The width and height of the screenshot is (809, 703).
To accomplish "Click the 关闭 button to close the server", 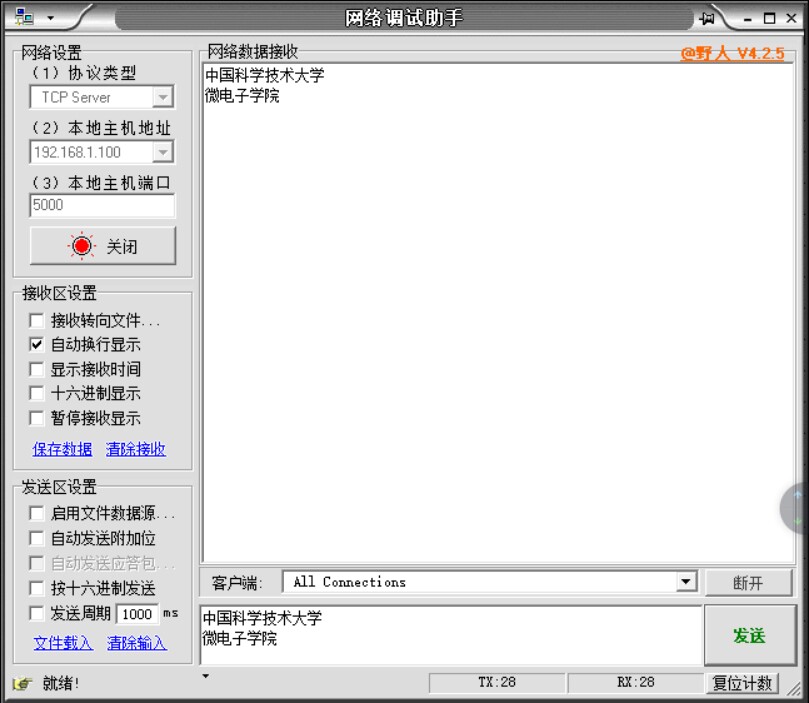I will (103, 246).
